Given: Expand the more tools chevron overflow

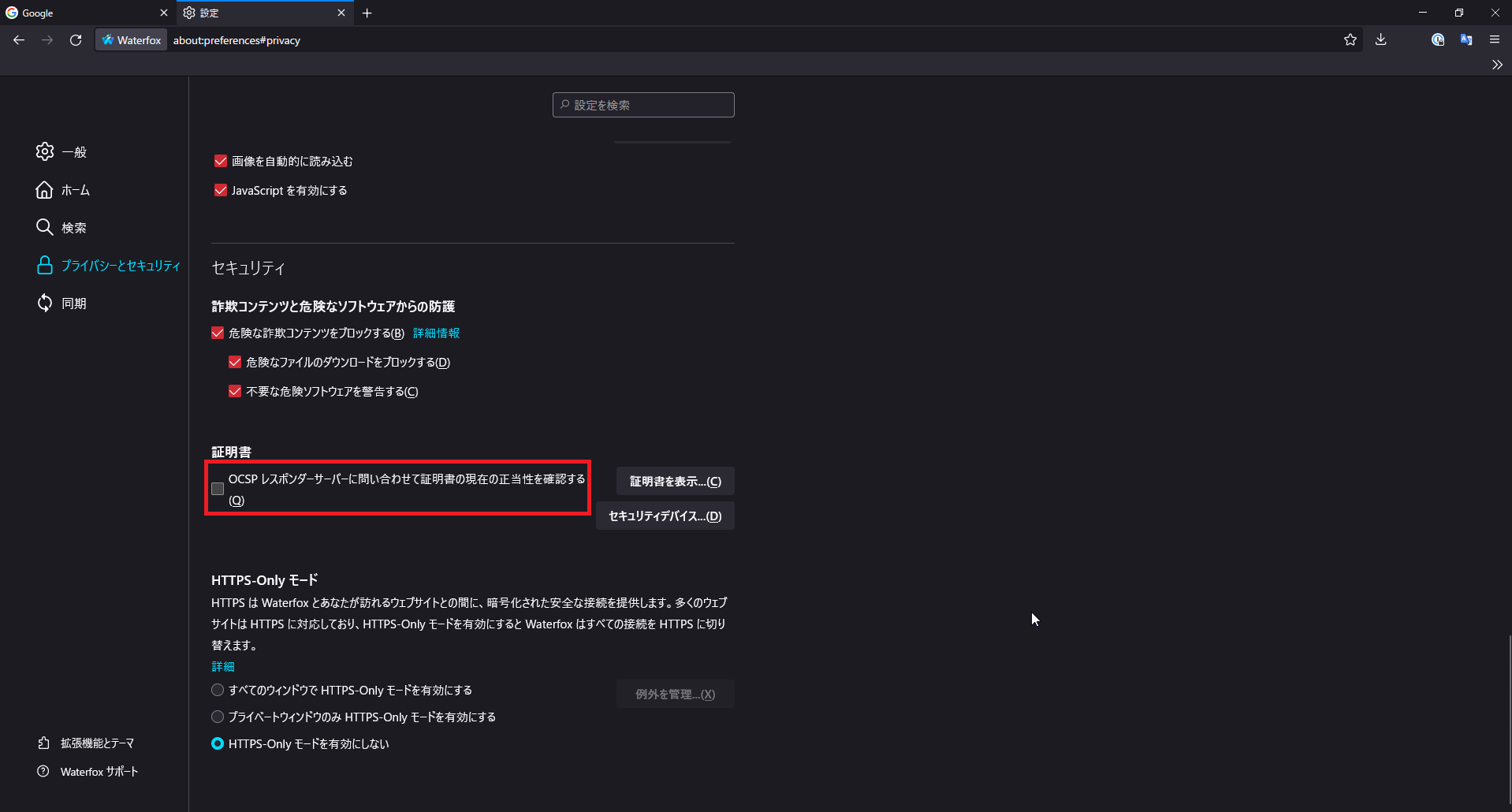Looking at the screenshot, I should [x=1497, y=65].
